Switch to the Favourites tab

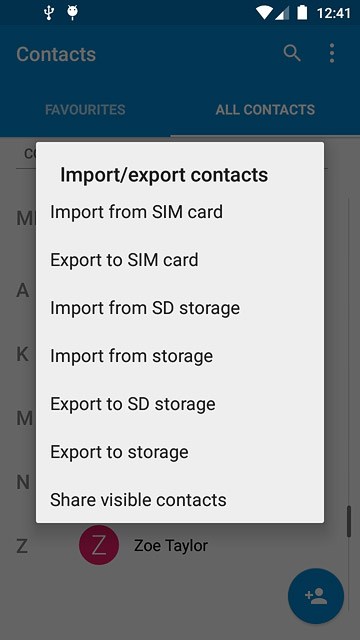point(85,109)
